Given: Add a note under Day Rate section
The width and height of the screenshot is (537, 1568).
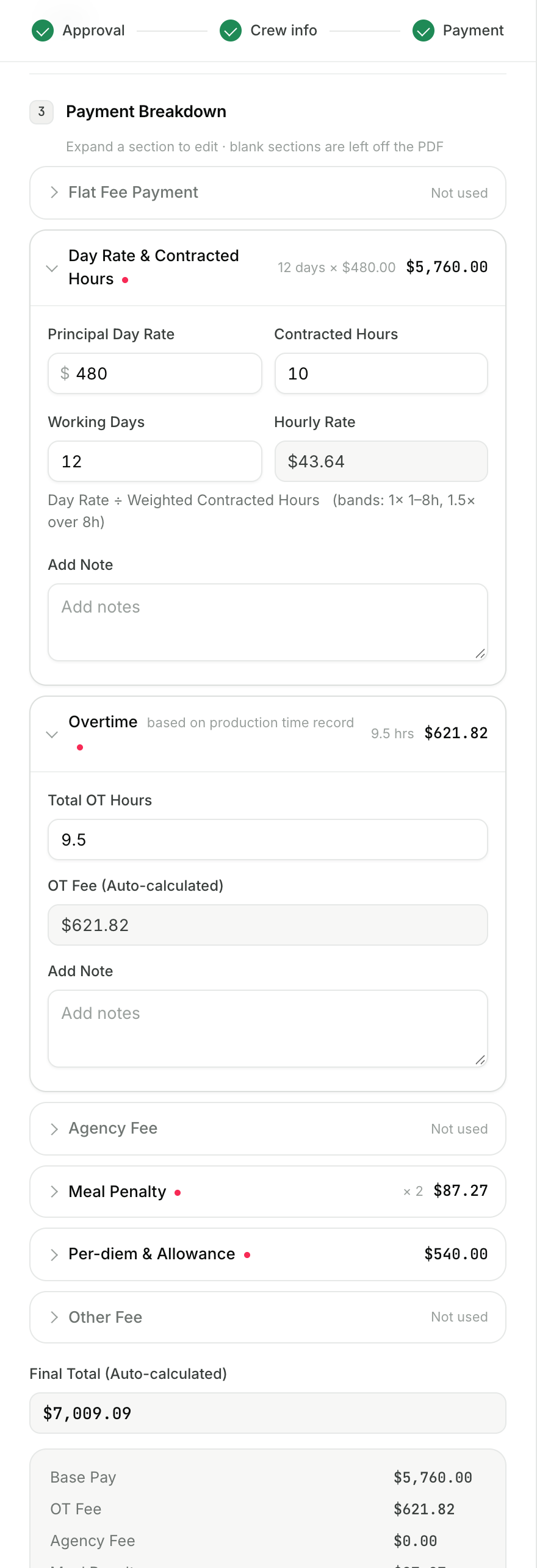Looking at the screenshot, I should (268, 622).
